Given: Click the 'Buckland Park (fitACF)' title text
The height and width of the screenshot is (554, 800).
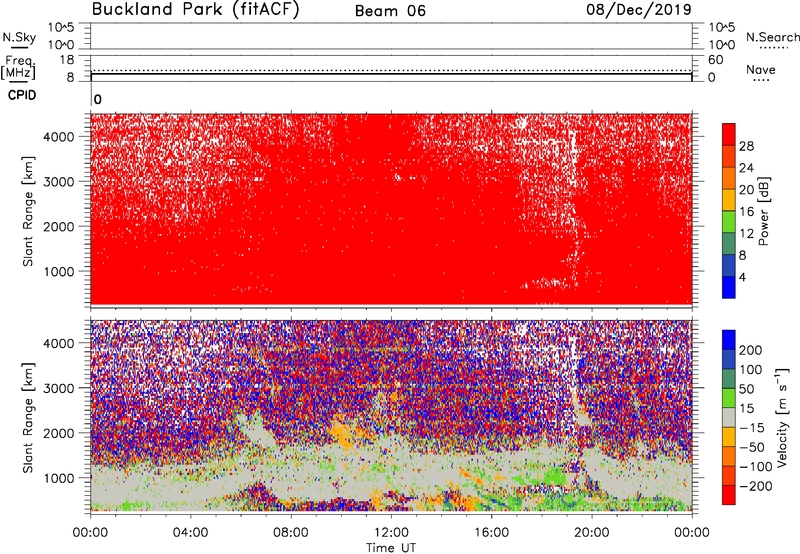Looking at the screenshot, I should (x=195, y=9).
